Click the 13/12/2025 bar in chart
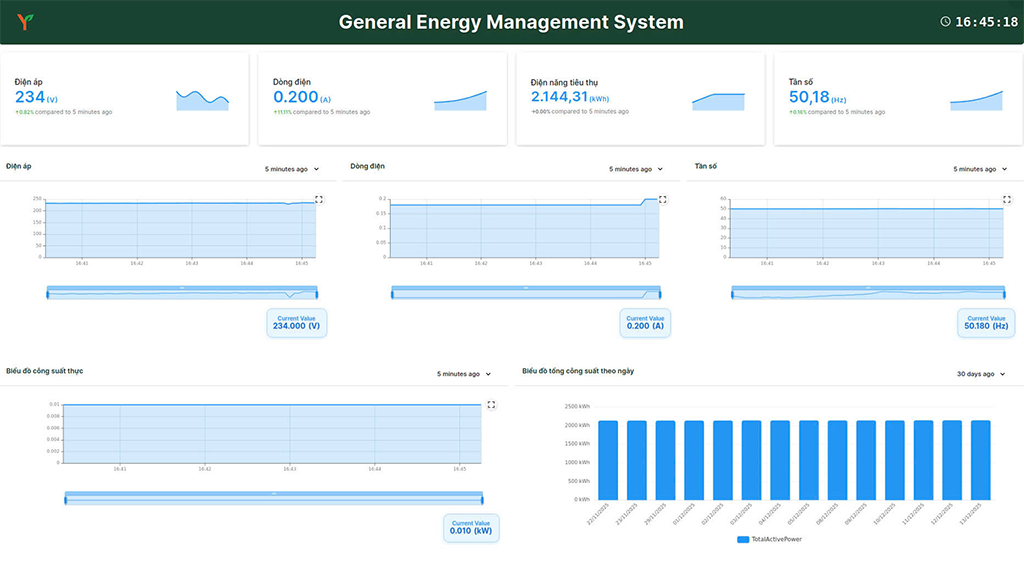 tap(980, 460)
